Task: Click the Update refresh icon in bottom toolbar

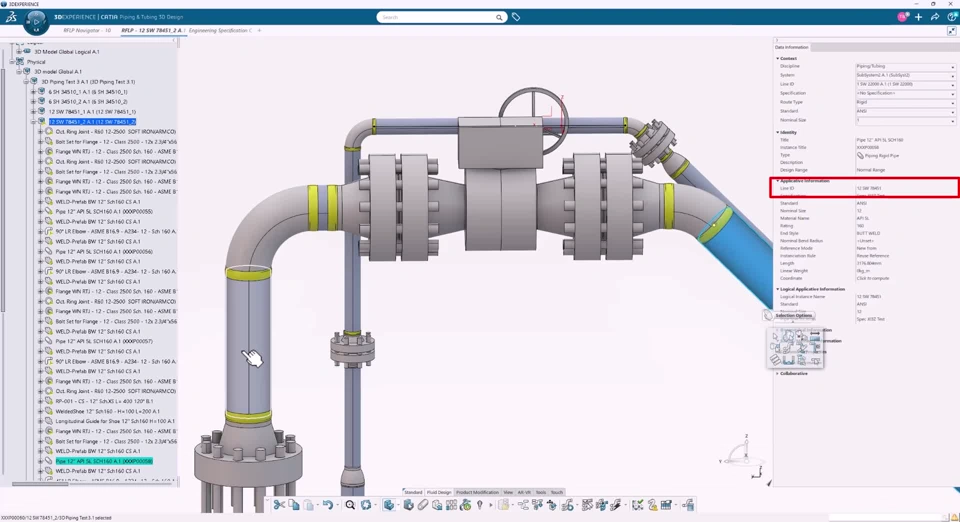Action: 366,505
